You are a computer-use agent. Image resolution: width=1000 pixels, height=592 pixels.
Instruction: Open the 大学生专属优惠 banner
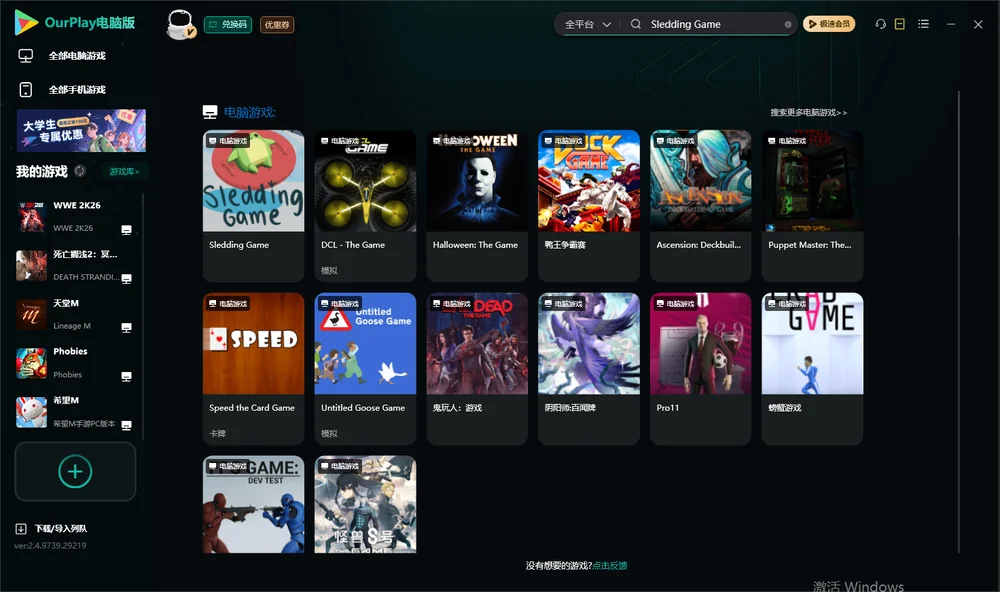[x=81, y=131]
